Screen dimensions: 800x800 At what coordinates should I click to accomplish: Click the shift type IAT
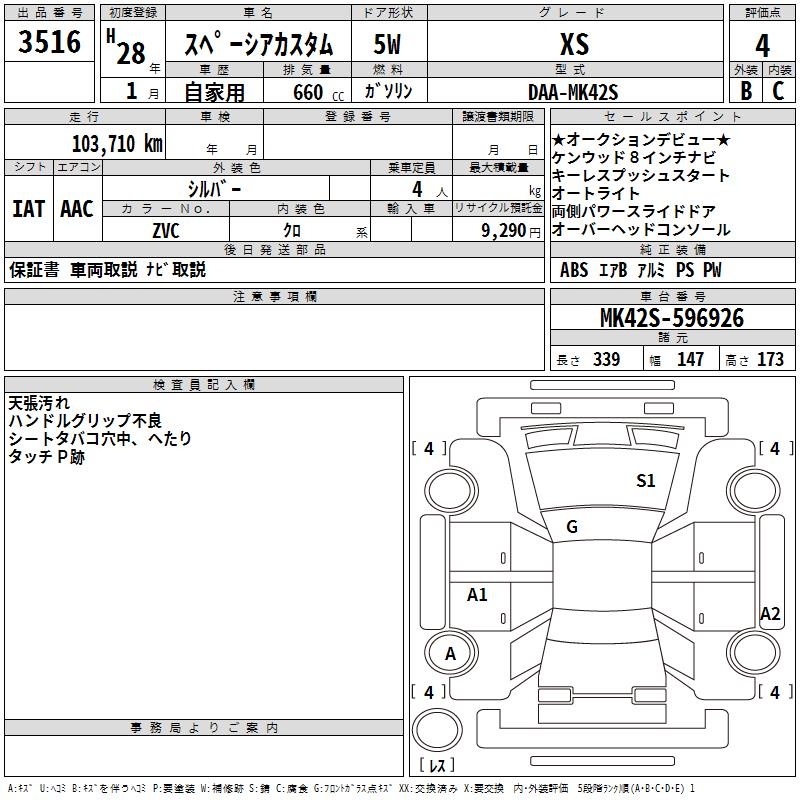tap(29, 209)
